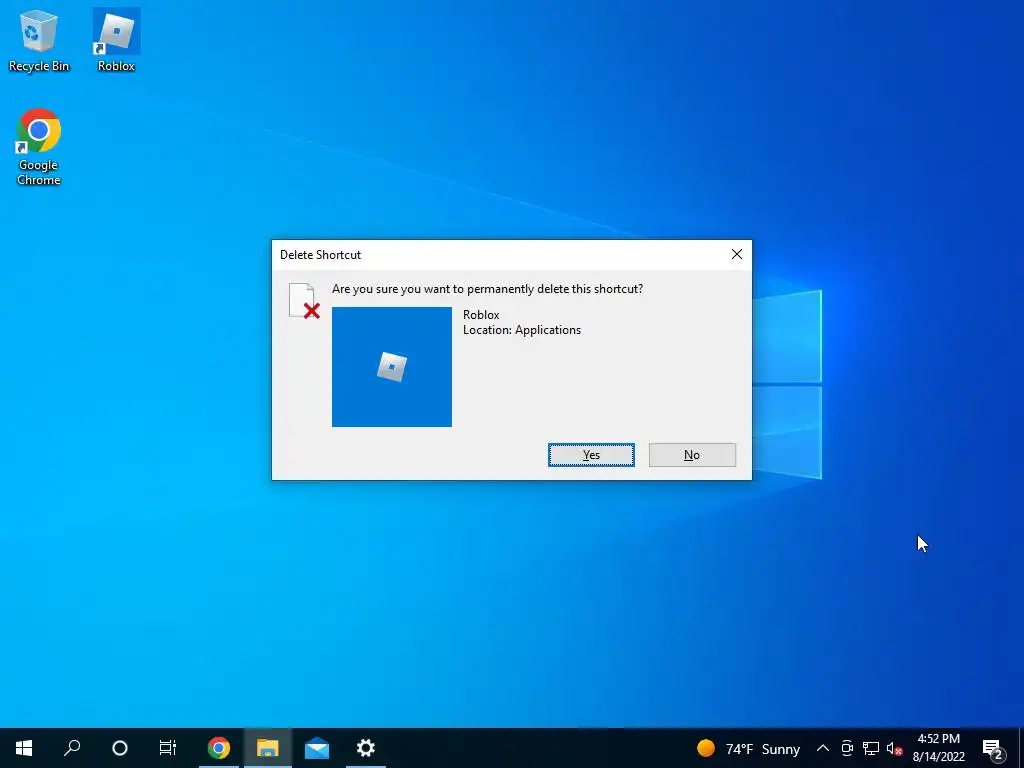Open the muted volume tray icon
The image size is (1024, 768).
click(894, 748)
